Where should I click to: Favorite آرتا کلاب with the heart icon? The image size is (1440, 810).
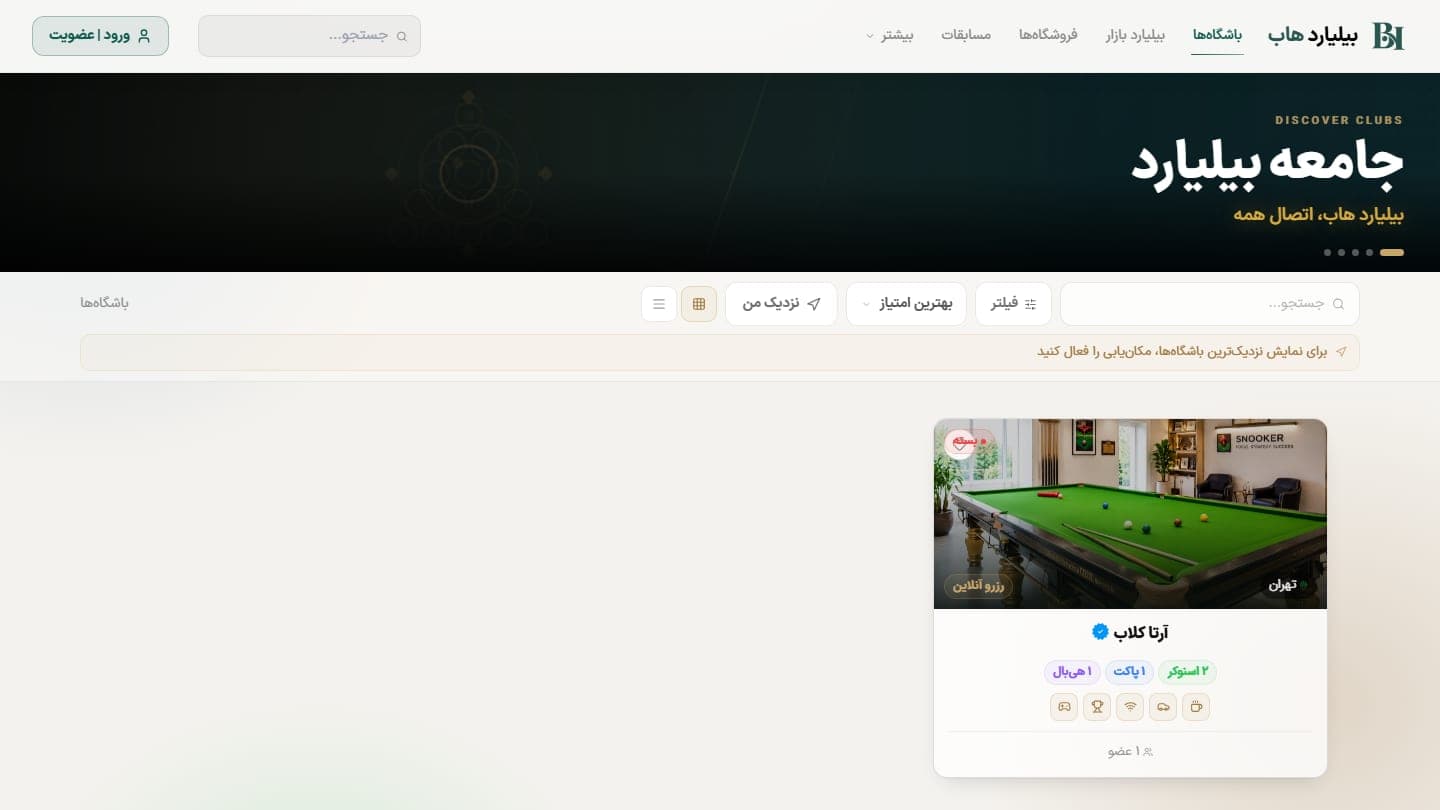point(960,446)
